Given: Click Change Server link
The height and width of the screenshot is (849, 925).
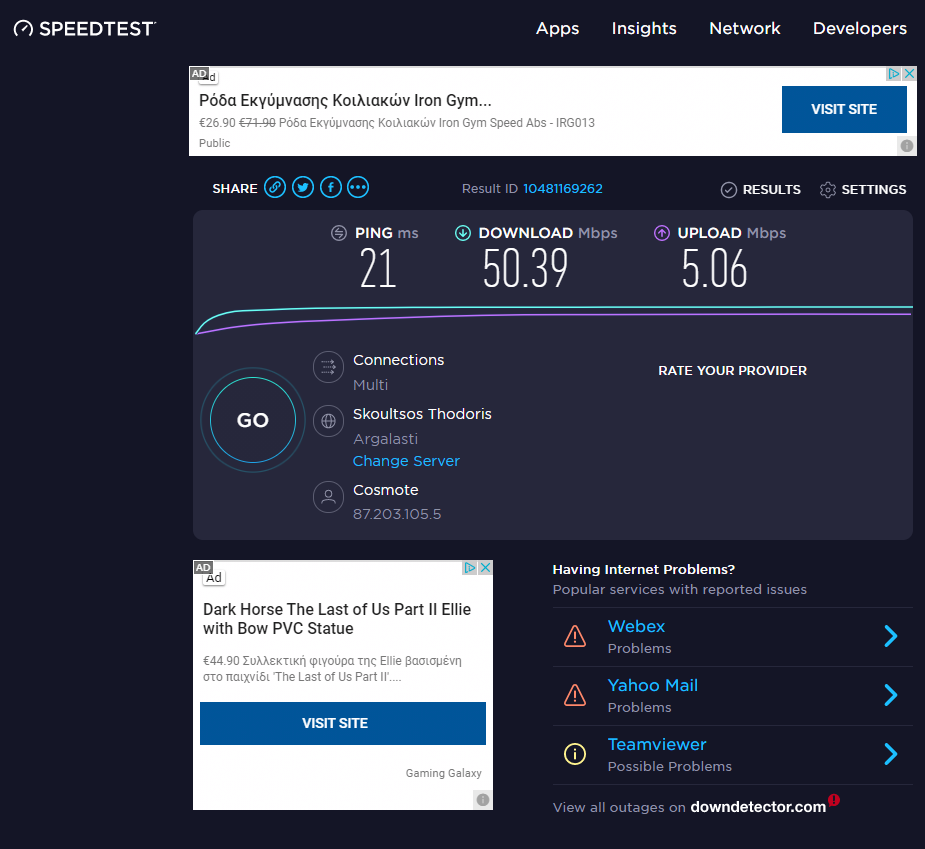Looking at the screenshot, I should (x=406, y=461).
